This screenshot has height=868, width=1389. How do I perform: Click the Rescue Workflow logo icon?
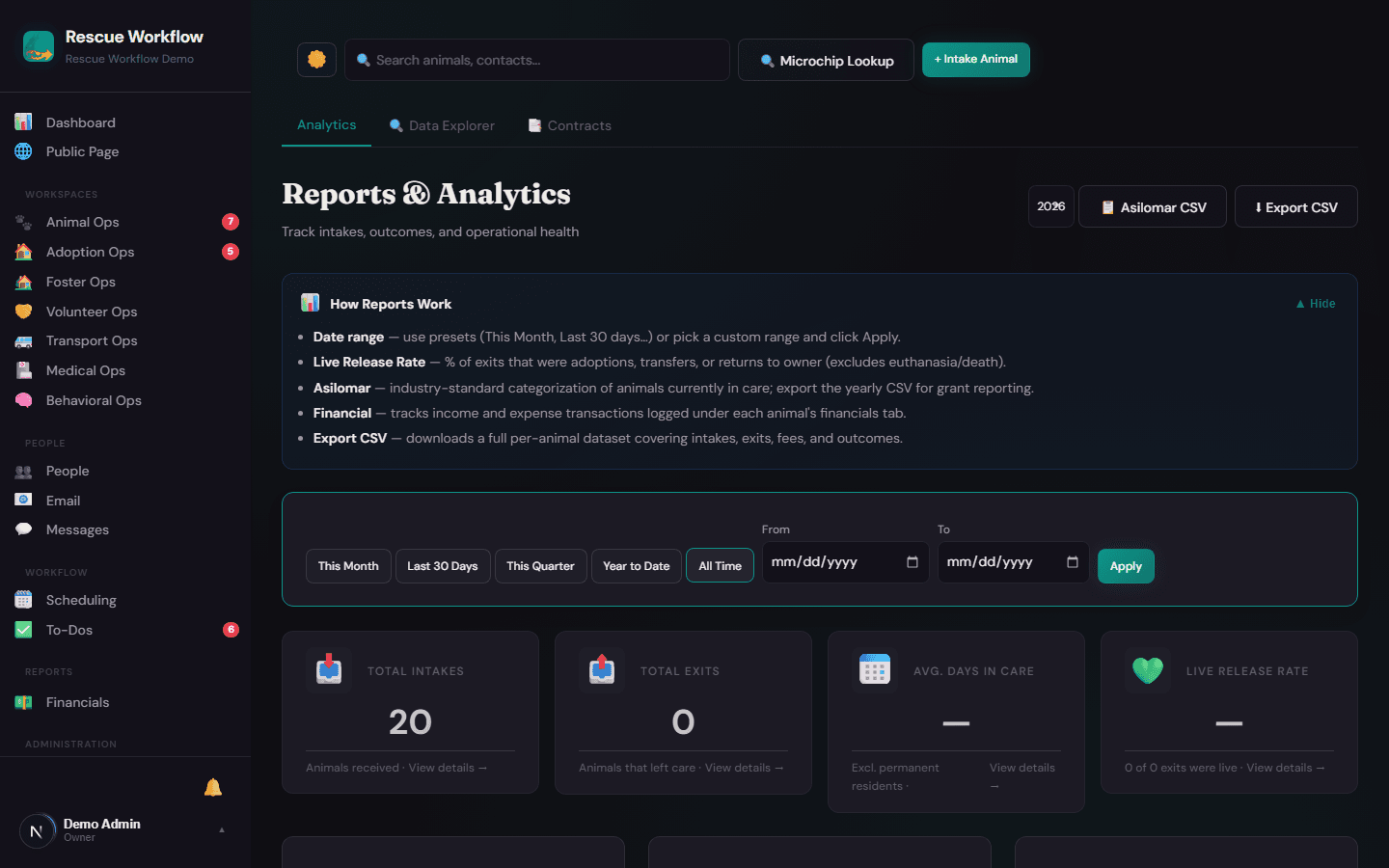point(39,46)
